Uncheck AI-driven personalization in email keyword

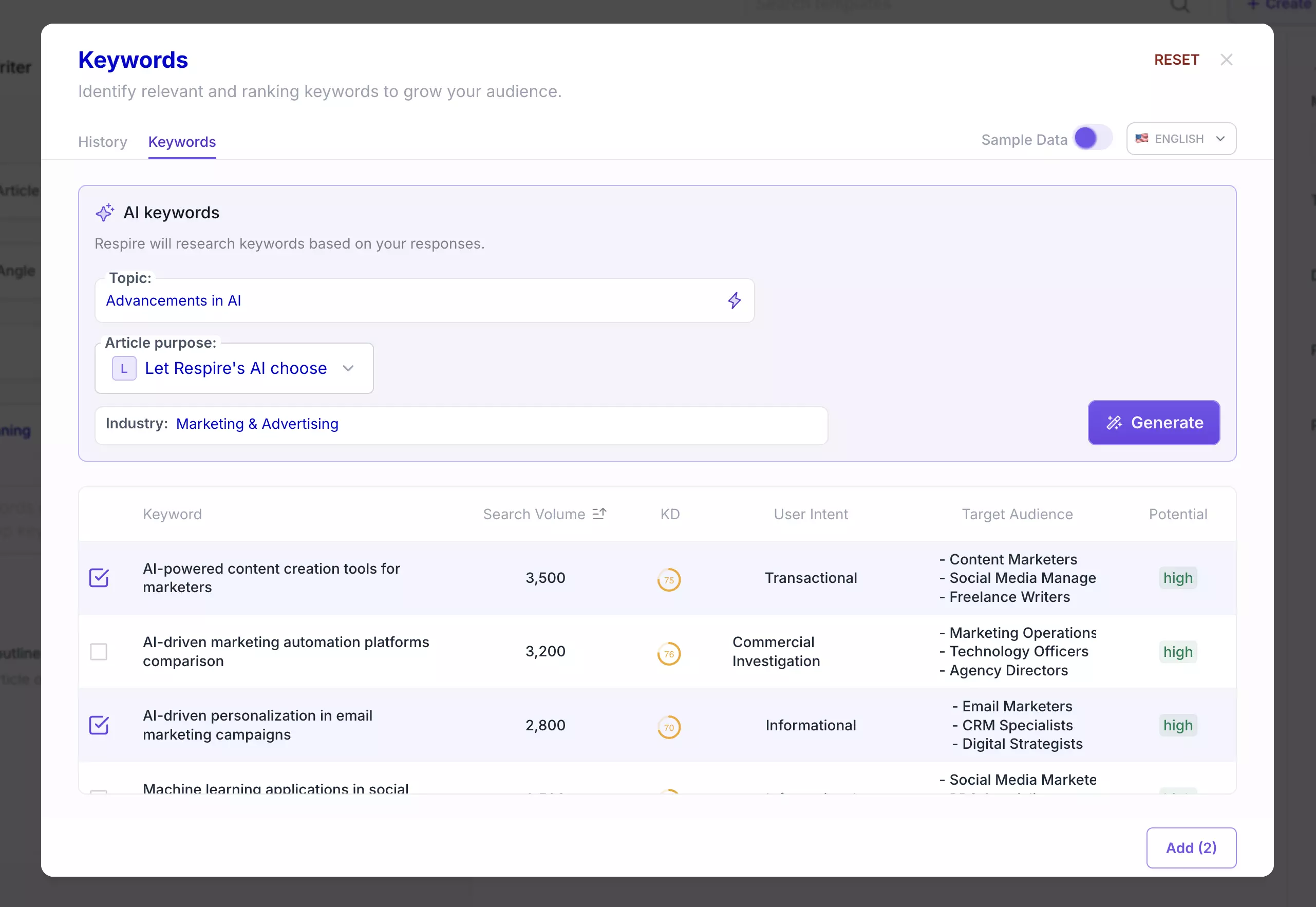[99, 725]
